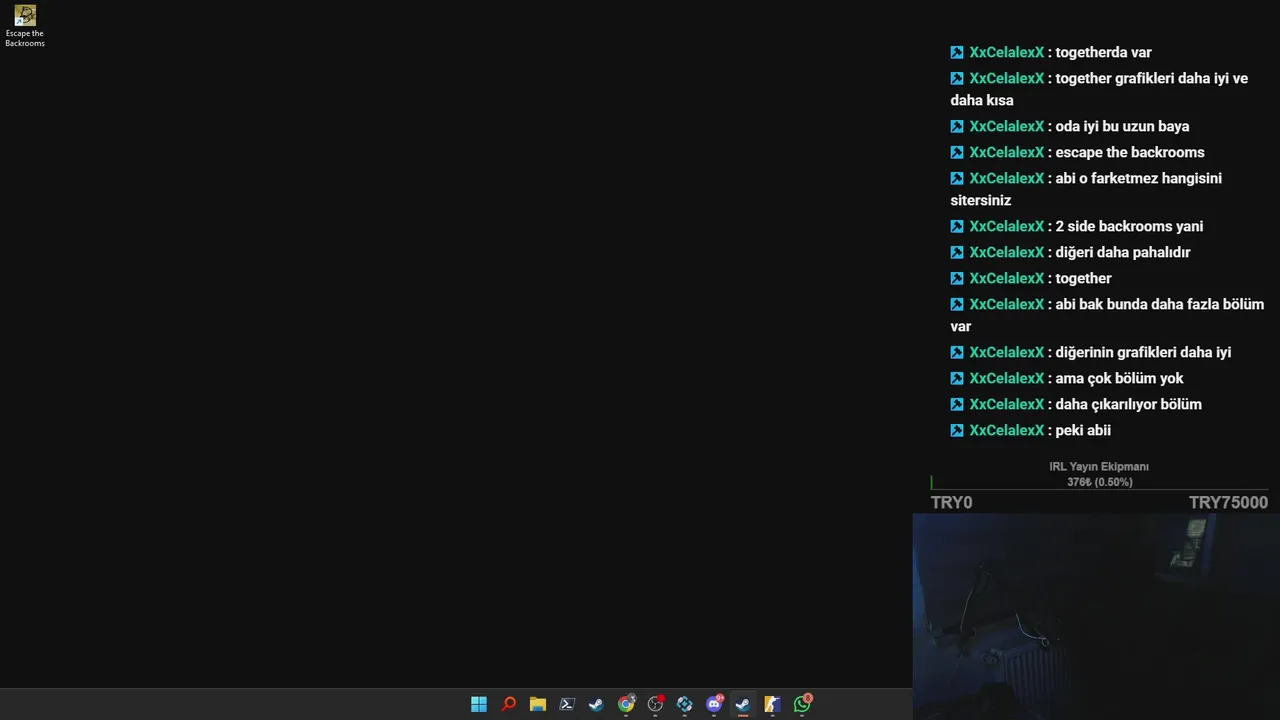Select the 'togetherda var' chat message text
1280x720 pixels.
pyautogui.click(x=1103, y=52)
